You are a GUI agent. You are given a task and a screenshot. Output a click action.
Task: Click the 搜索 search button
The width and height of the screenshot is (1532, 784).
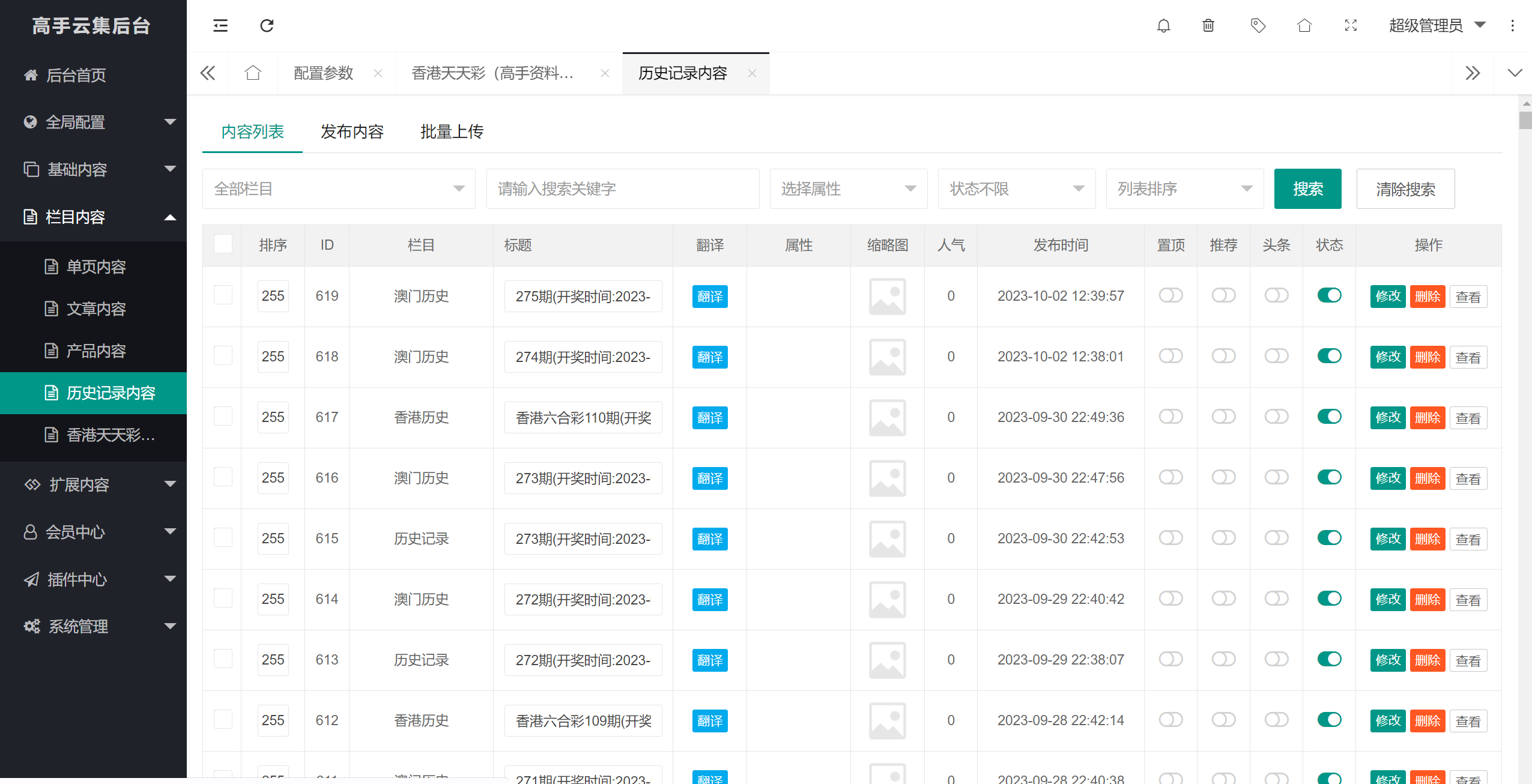(x=1307, y=188)
